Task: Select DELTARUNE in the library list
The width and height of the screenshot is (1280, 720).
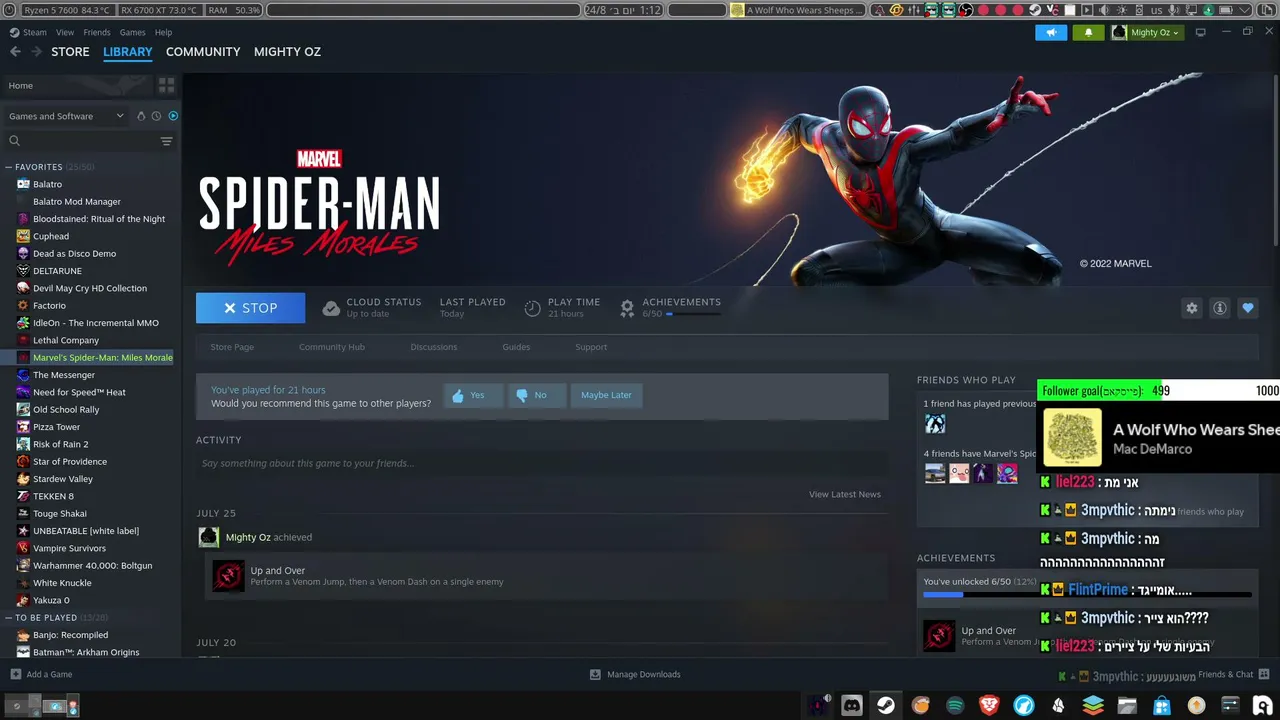Action: 57,271
